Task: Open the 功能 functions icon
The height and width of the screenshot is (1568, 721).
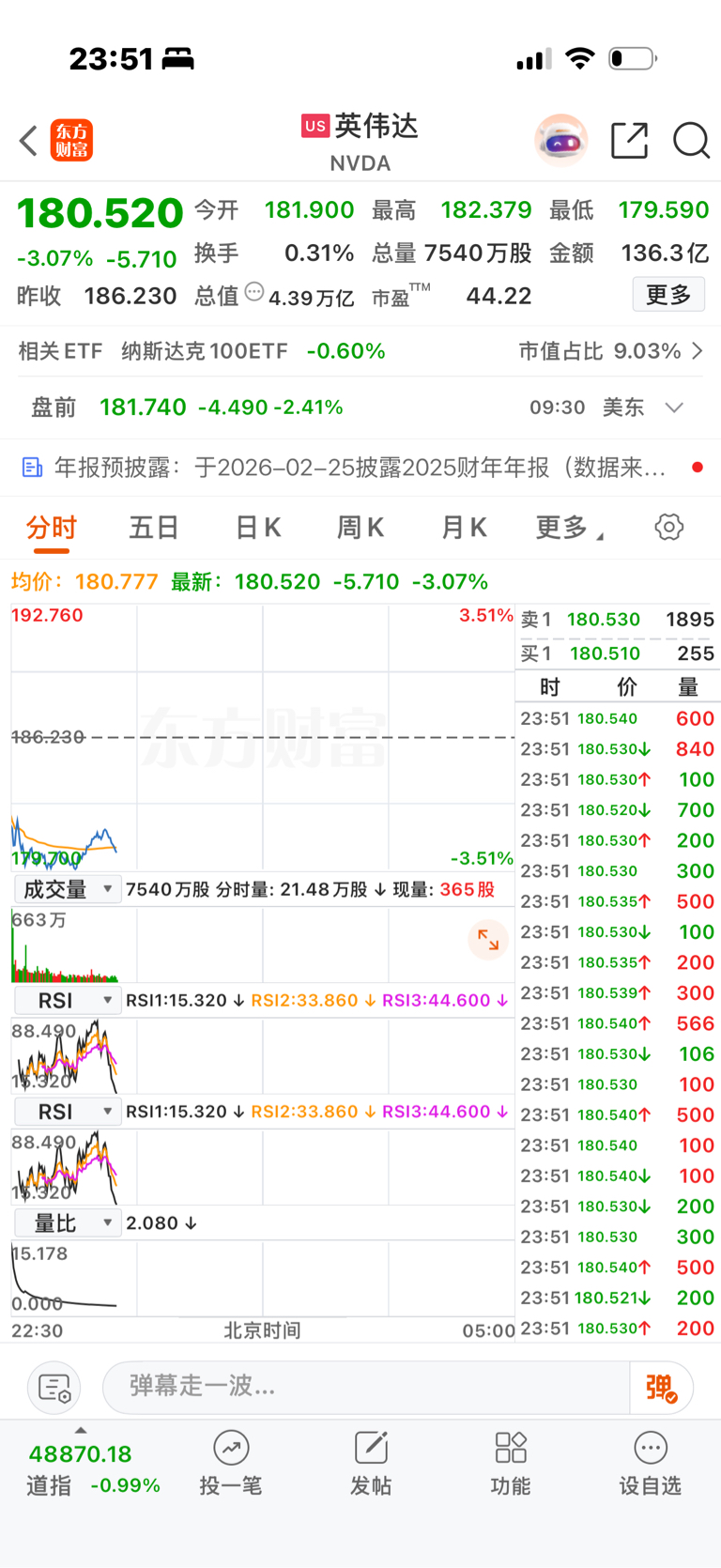Action: tap(511, 1448)
